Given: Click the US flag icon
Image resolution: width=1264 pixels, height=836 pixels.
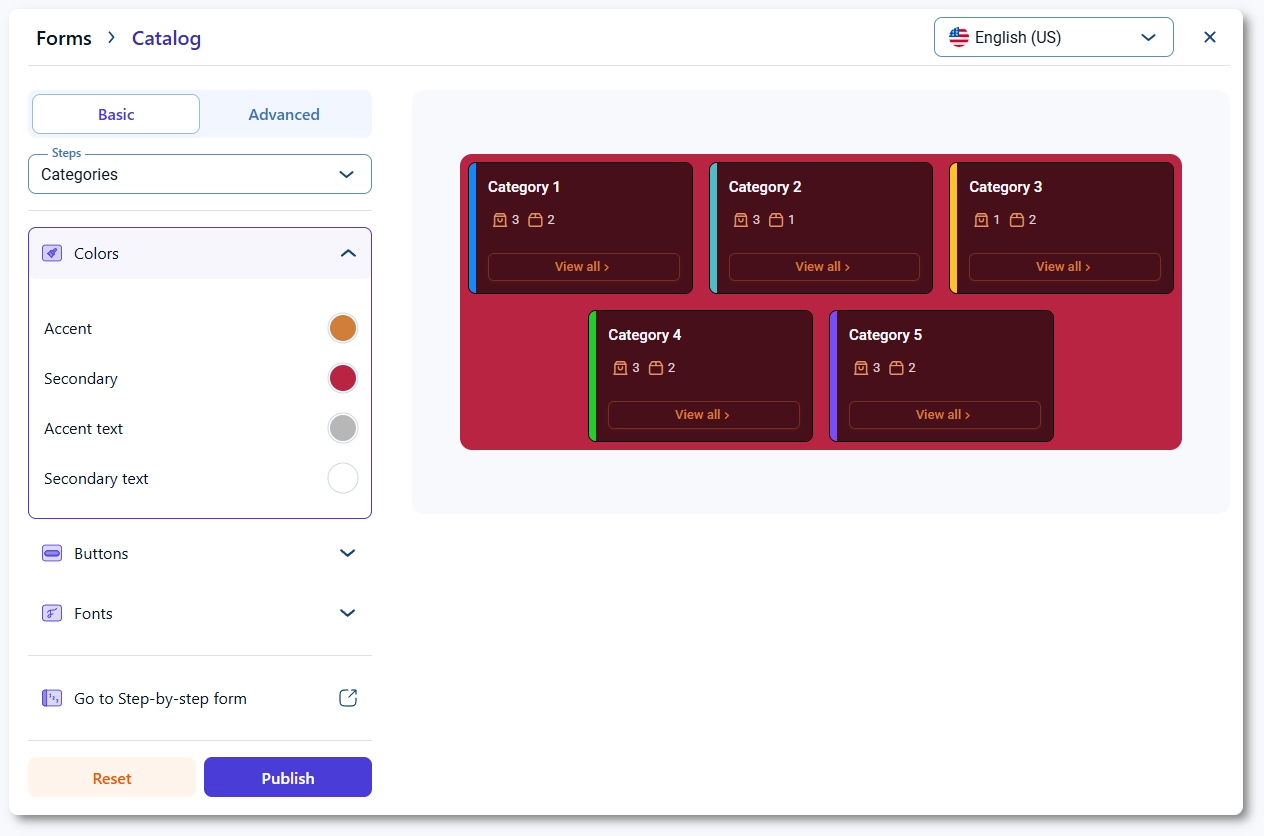Looking at the screenshot, I should point(959,38).
